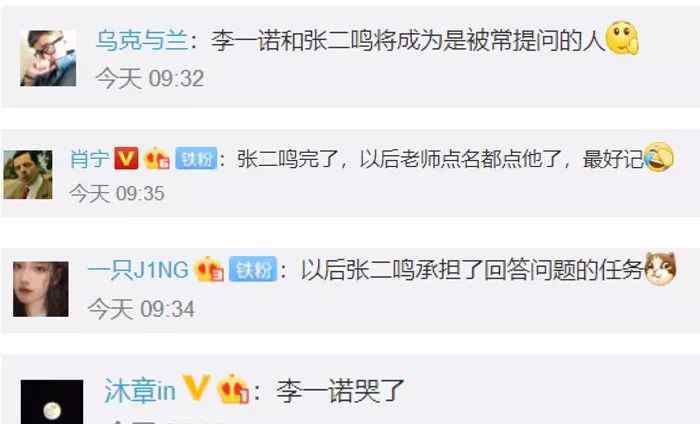
Task: Click crown membership badge beside 沐章in
Action: (233, 389)
